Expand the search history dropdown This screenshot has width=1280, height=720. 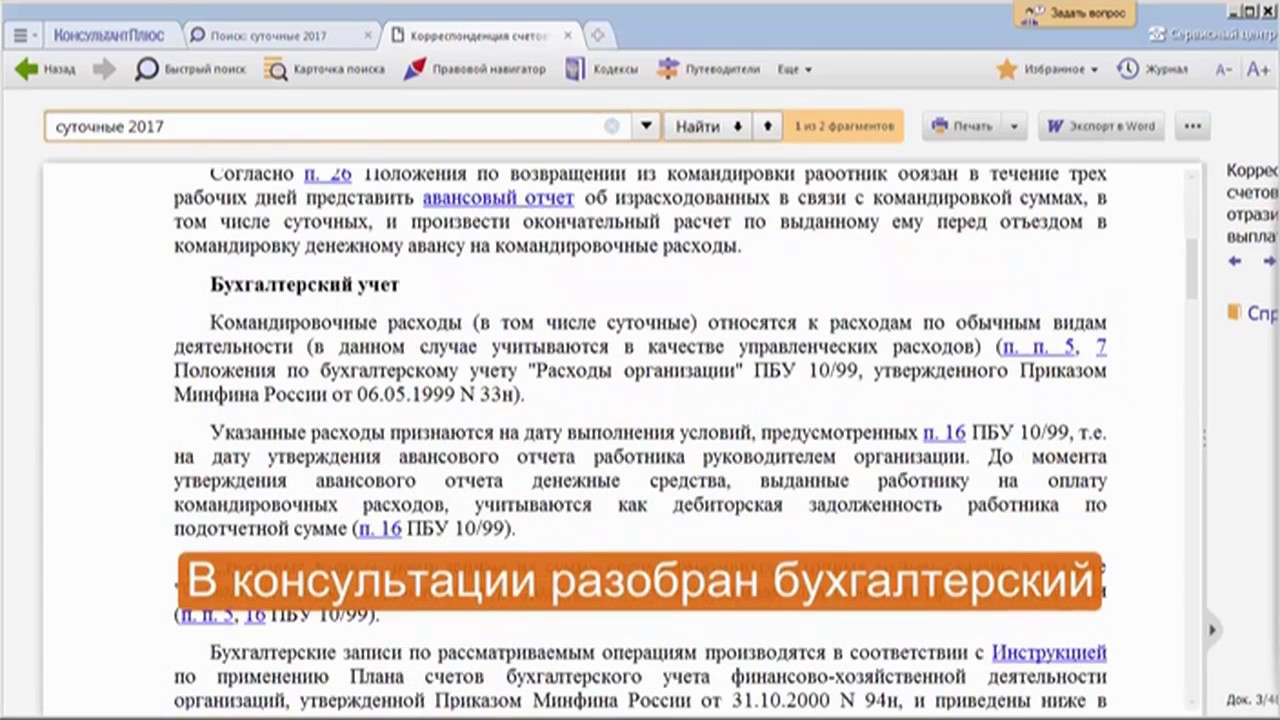(646, 126)
